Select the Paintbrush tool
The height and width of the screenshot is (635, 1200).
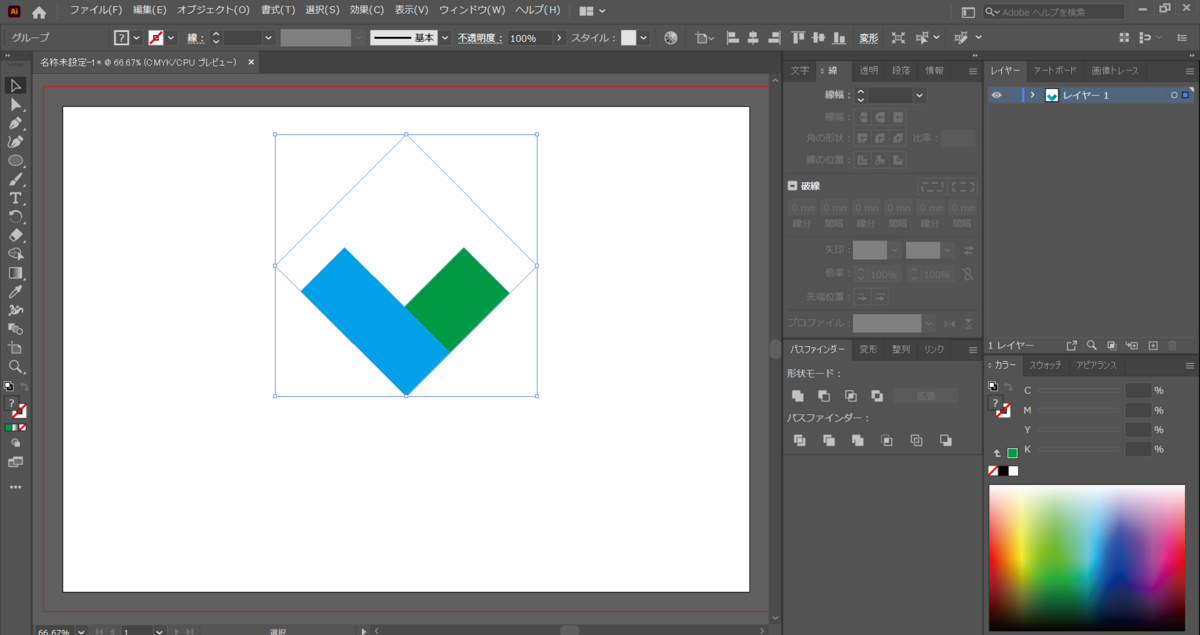pyautogui.click(x=15, y=180)
